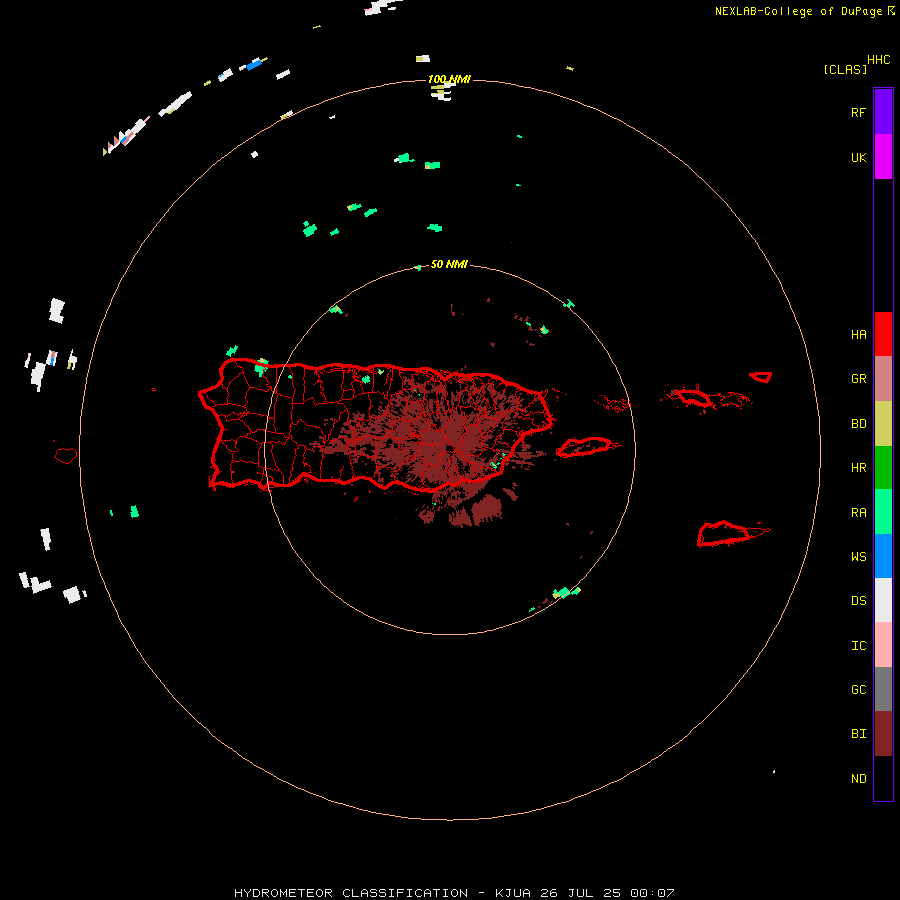The image size is (900, 900).
Task: Click the HR legend label
Action: click(858, 468)
